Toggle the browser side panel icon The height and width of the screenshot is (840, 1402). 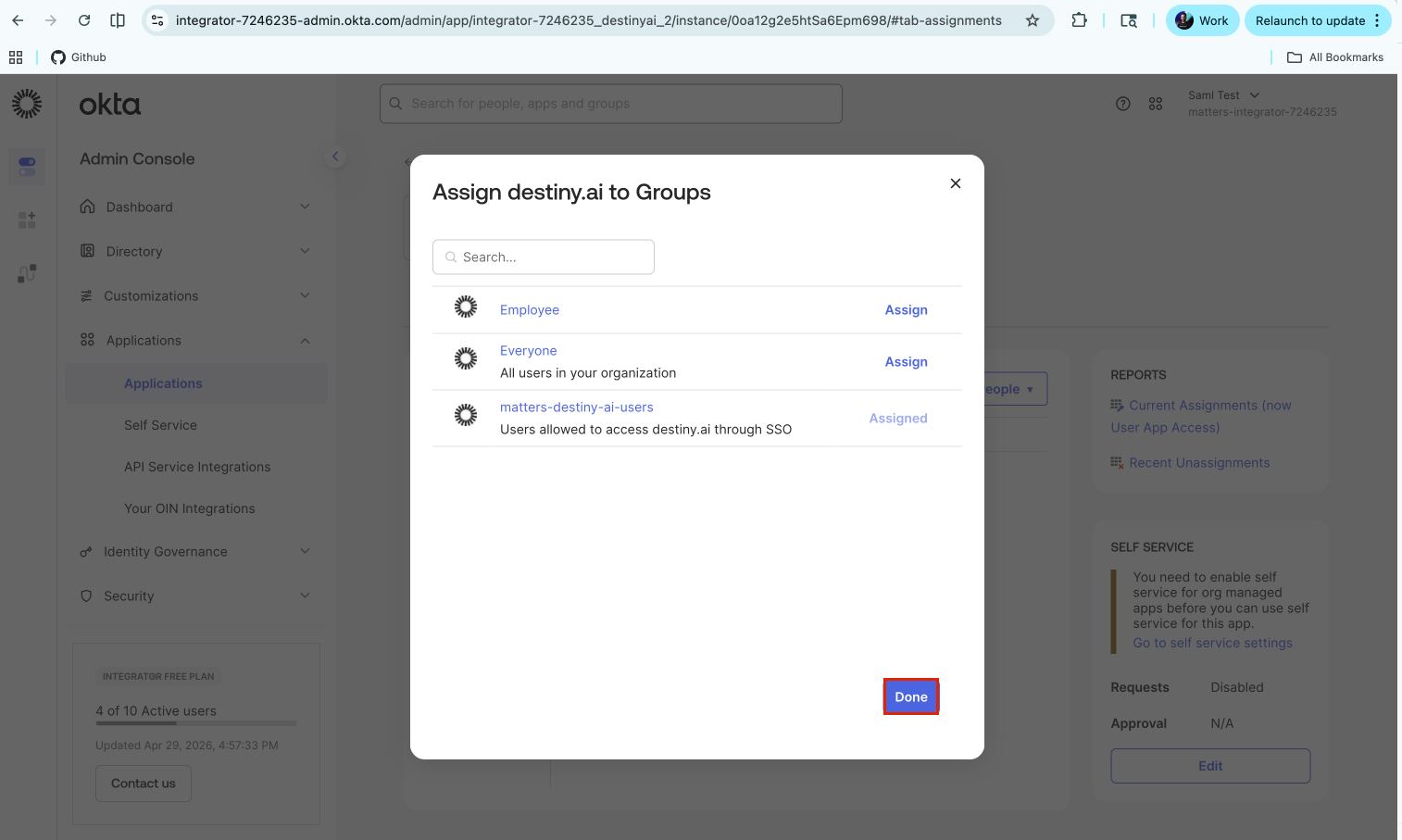point(118,20)
